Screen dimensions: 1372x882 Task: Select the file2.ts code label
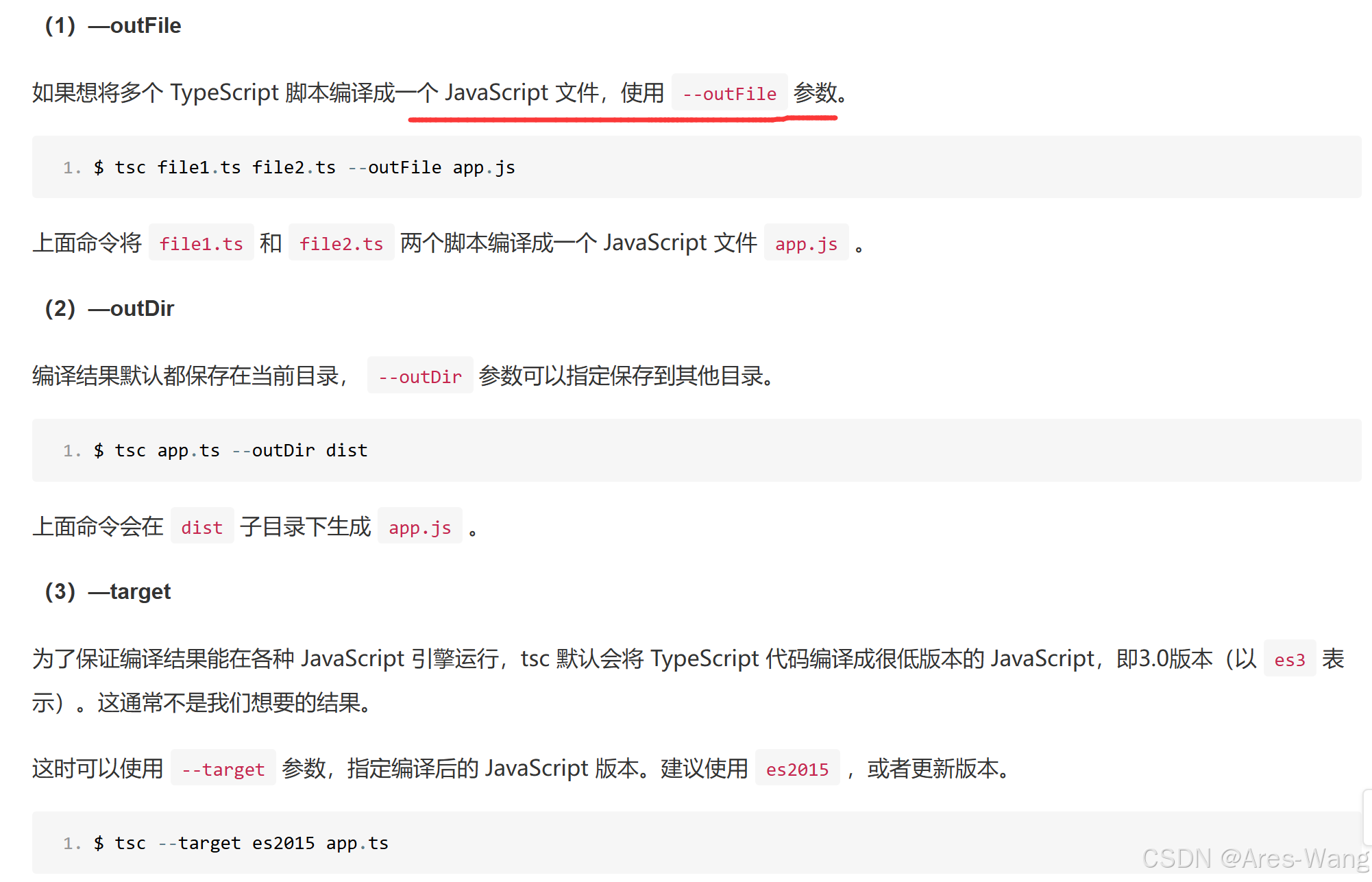[x=341, y=243]
